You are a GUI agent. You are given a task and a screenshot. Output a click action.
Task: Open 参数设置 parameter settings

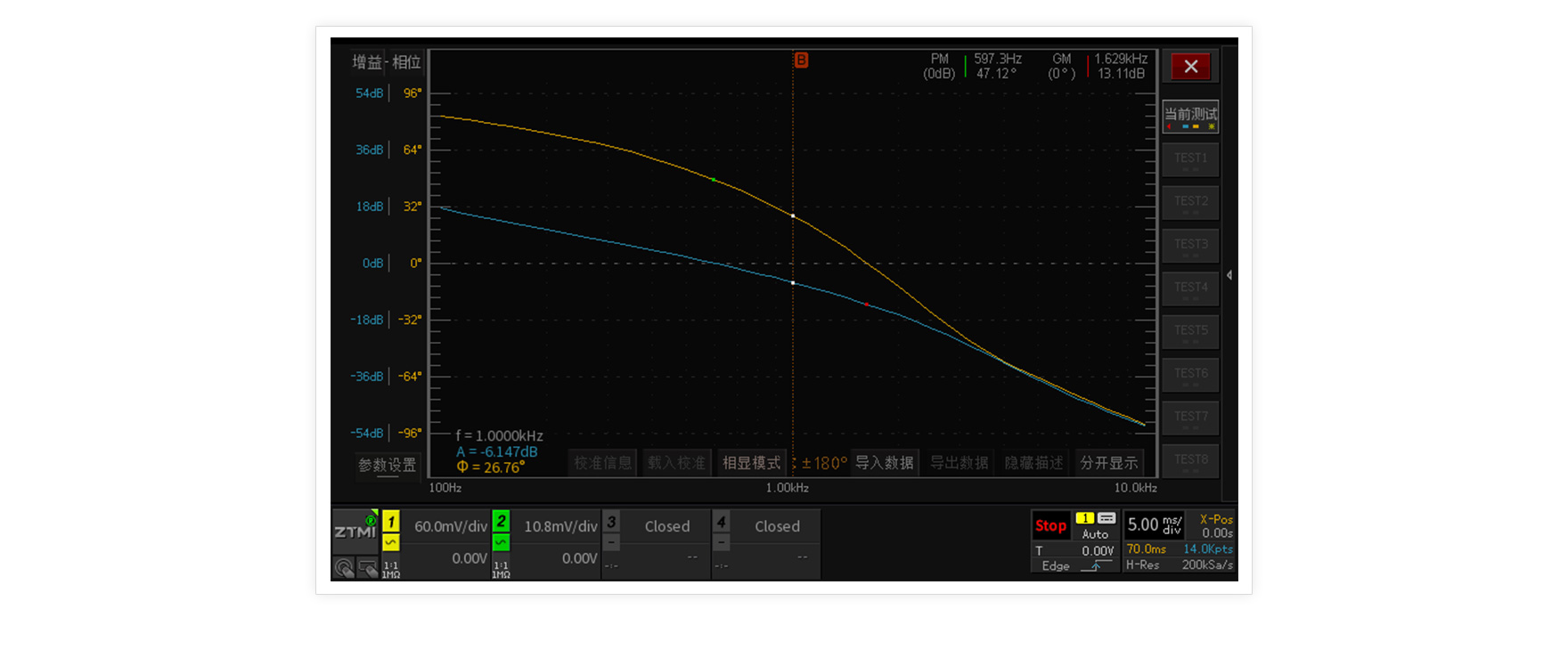tap(387, 465)
